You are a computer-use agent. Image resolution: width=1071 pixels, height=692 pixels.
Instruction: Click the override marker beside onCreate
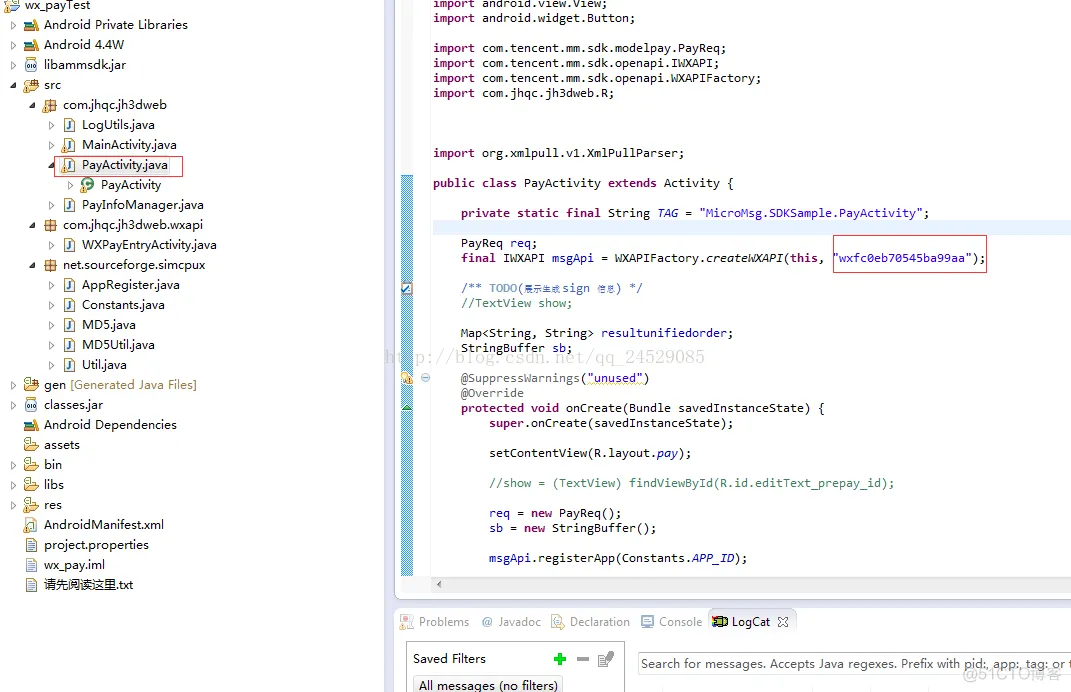(407, 408)
